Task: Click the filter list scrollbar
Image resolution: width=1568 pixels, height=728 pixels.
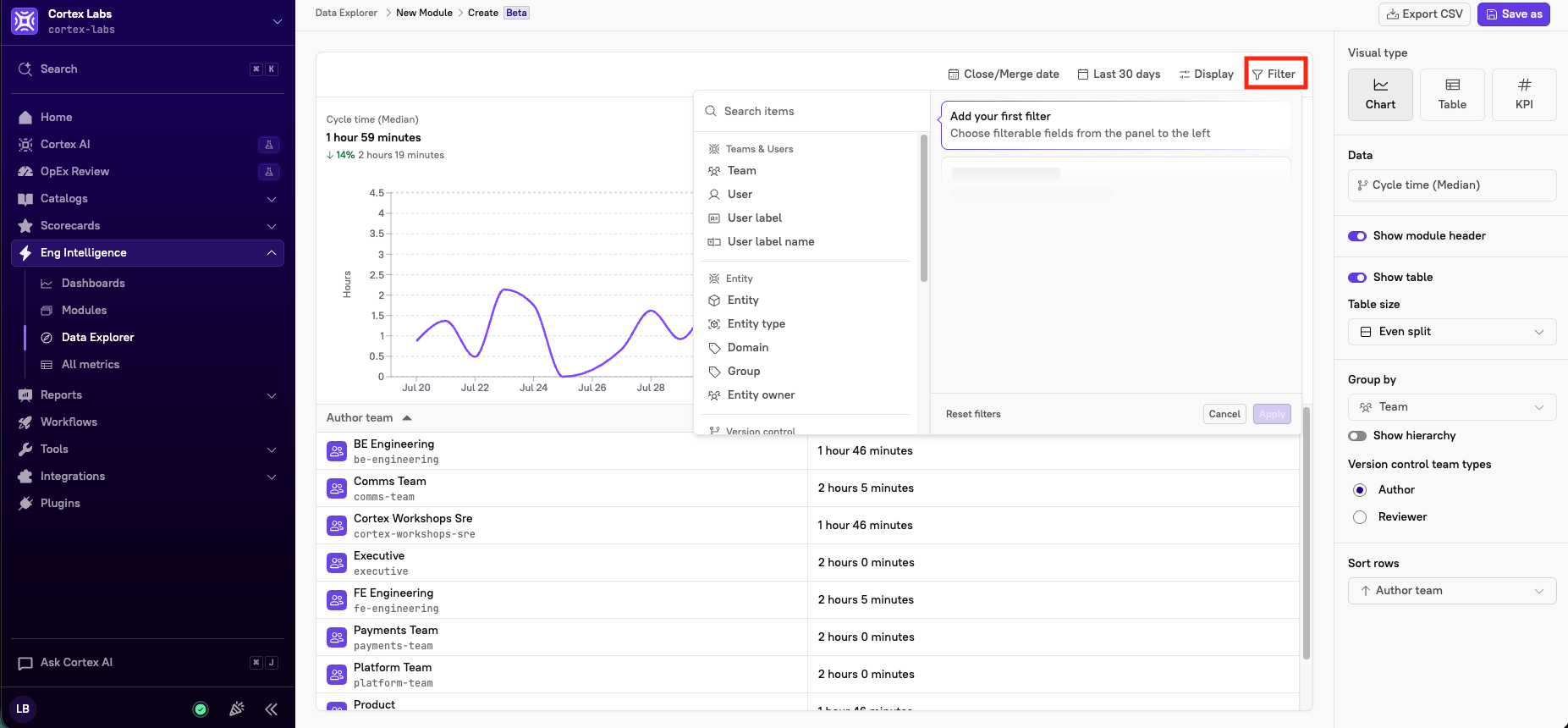Action: coord(924,208)
